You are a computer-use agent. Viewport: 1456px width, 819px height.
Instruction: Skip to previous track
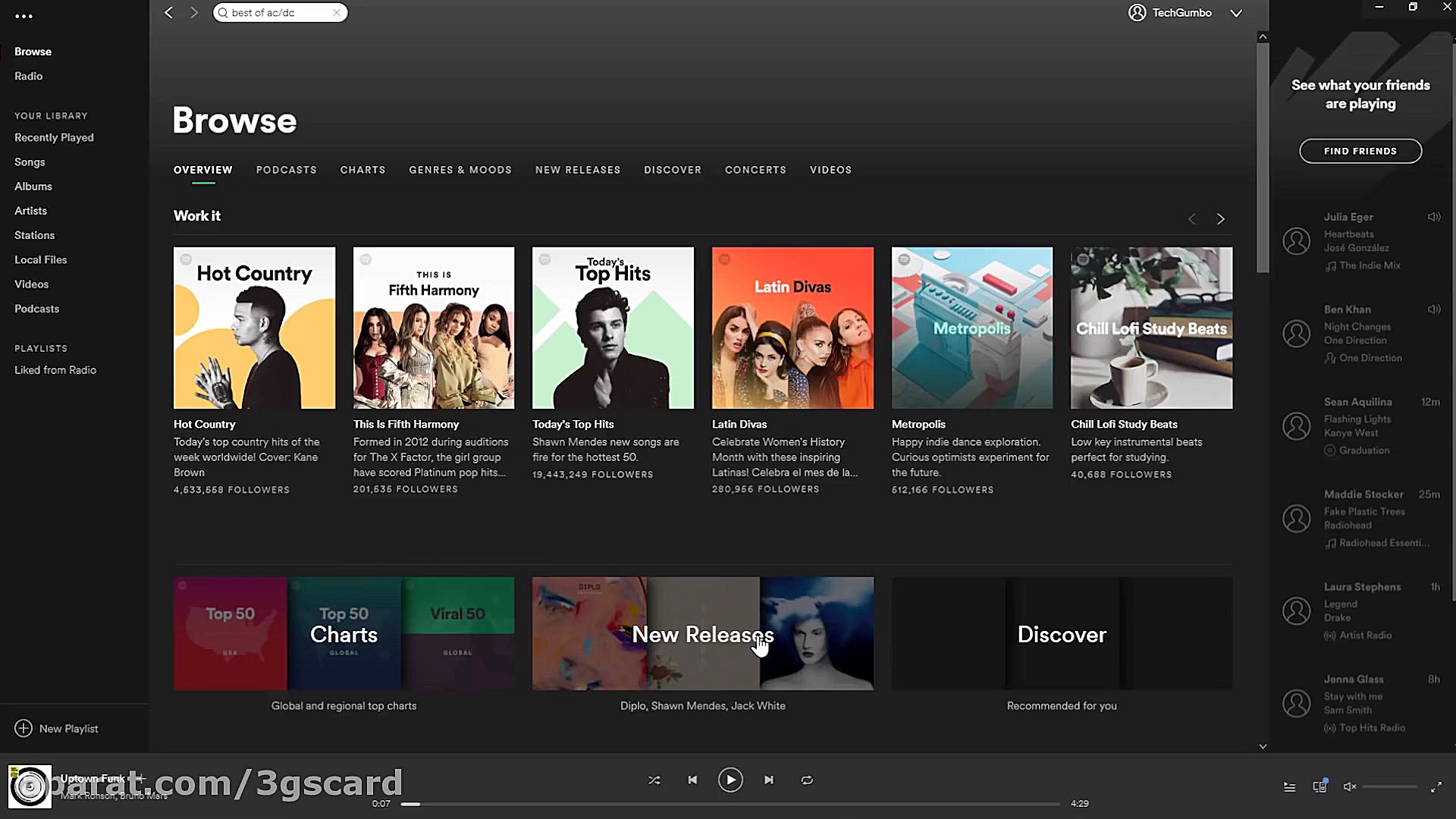[692, 780]
